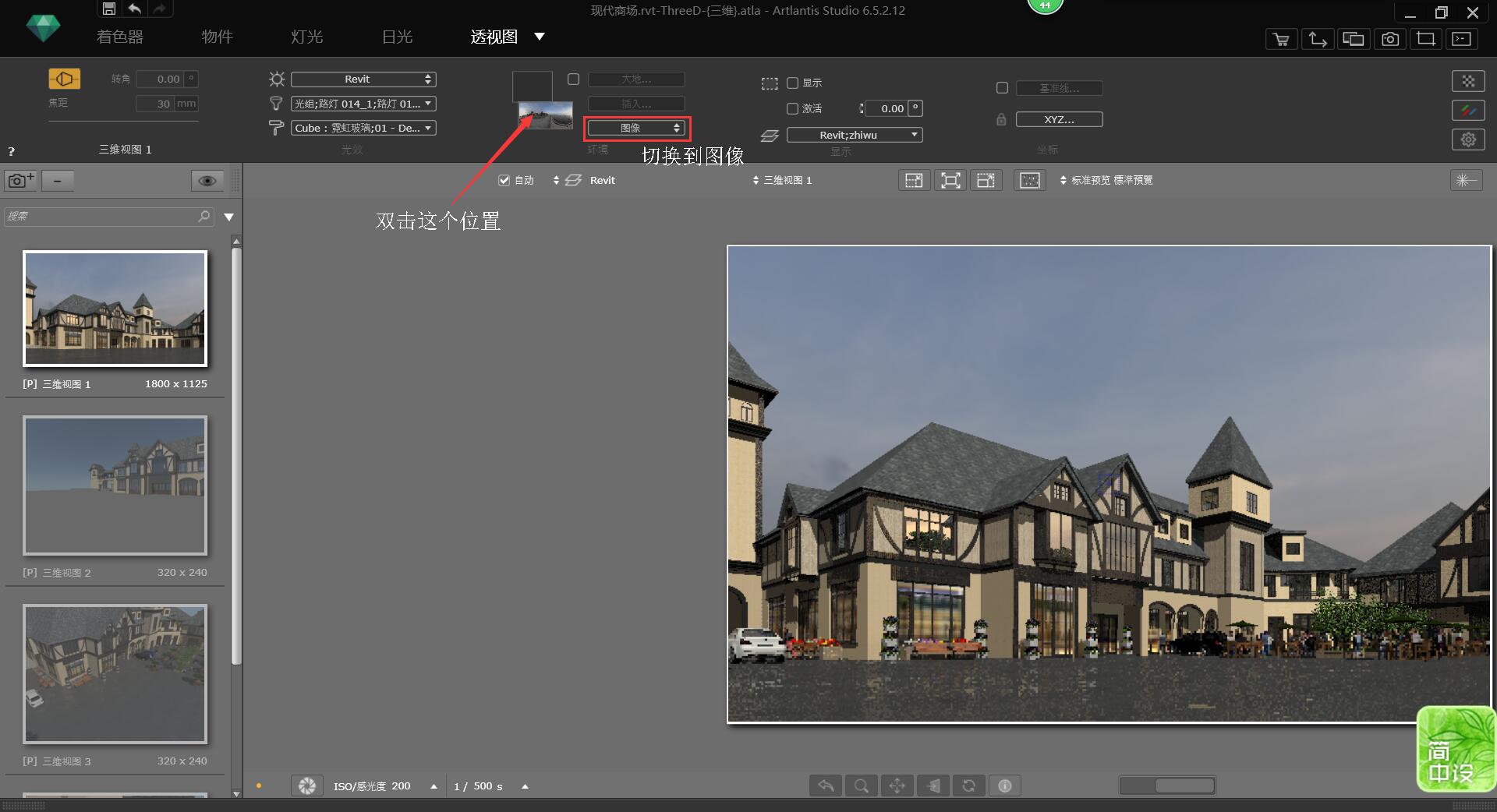The height and width of the screenshot is (812, 1497).
Task: Click the 转角 roll angle field
Action: point(166,79)
